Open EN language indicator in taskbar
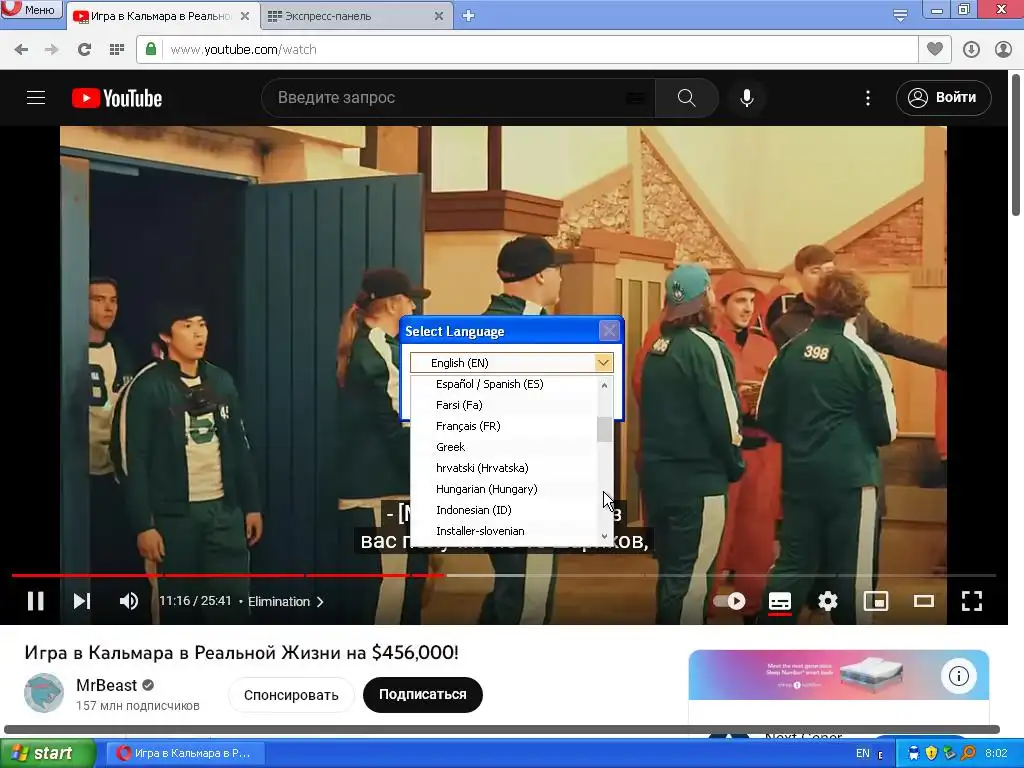Screen dimensions: 1024x768 coord(863,753)
